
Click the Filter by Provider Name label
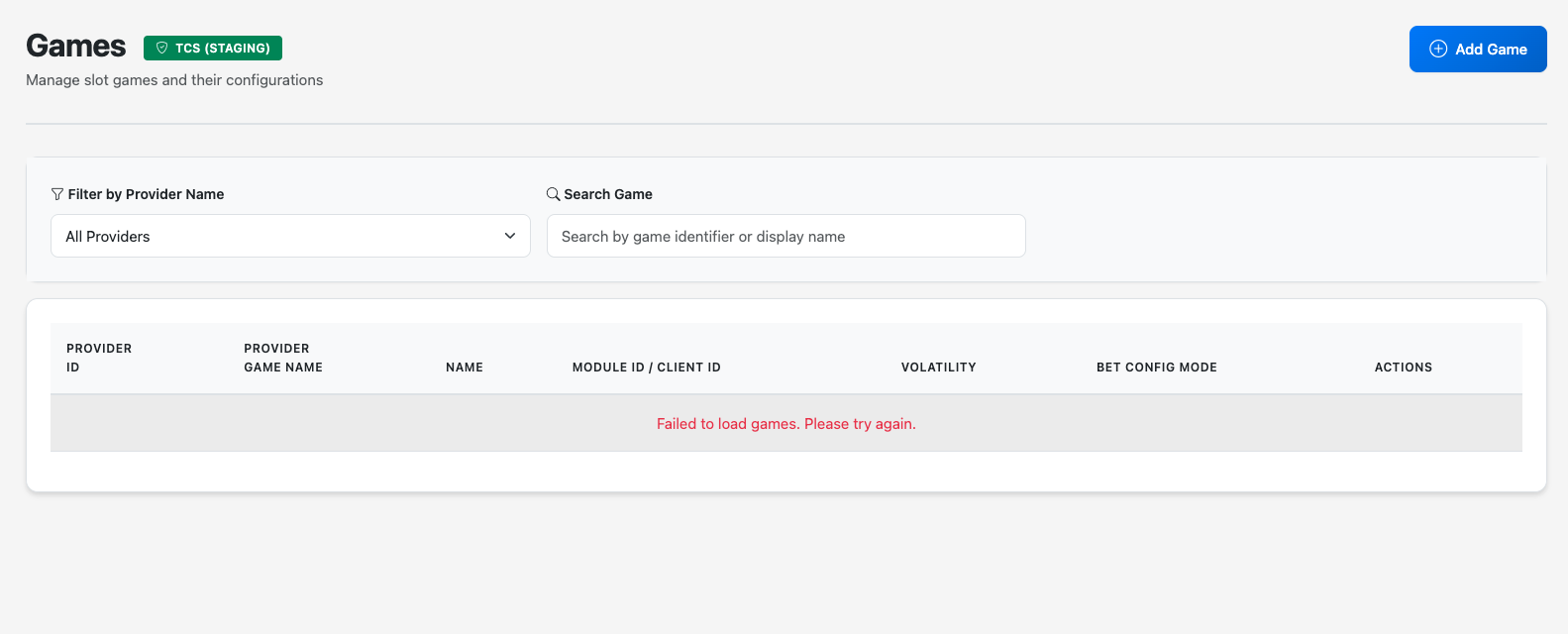[x=146, y=194]
